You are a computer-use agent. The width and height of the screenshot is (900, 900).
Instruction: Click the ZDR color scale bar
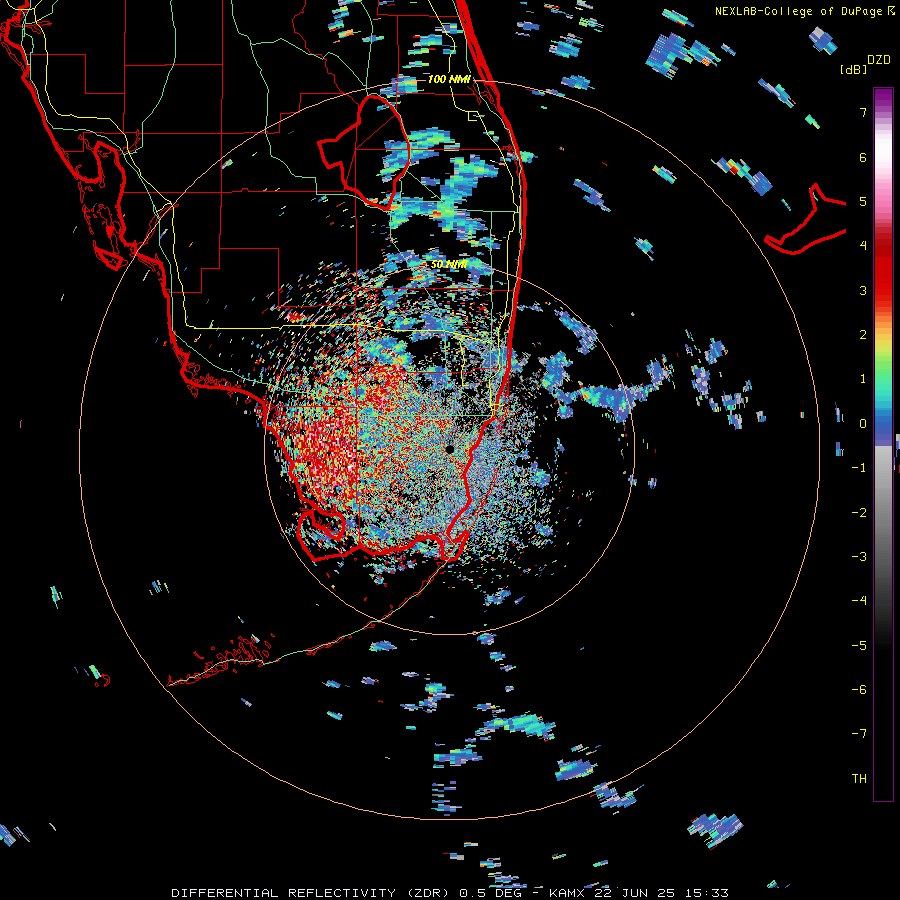(x=883, y=444)
